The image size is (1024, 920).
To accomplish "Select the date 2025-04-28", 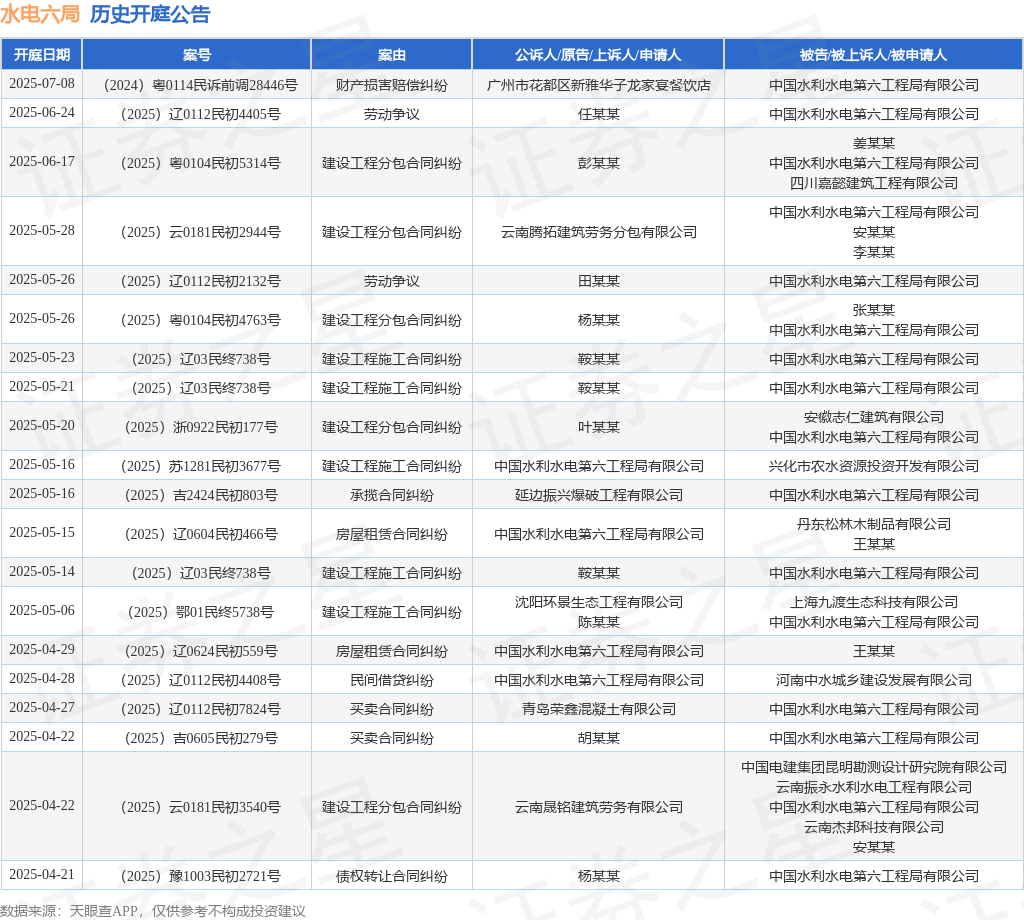I will coord(42,679).
